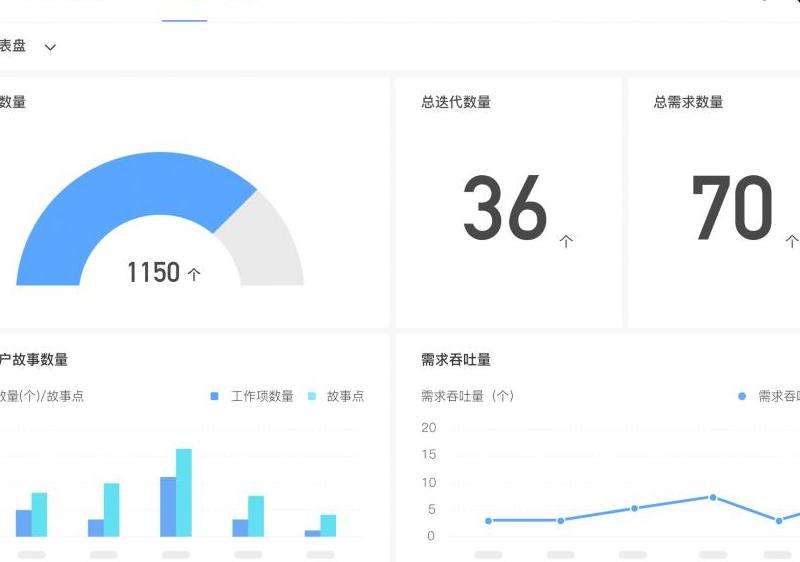Viewport: 800px width, 562px height.
Task: Click the 故事点 legend color square
Action: pyautogui.click(x=312, y=396)
